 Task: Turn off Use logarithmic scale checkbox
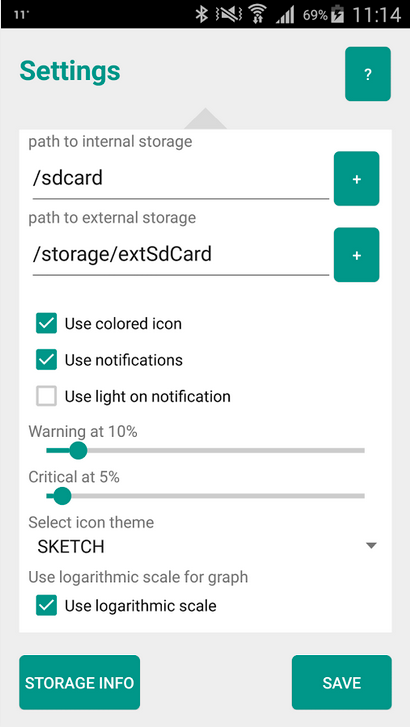coord(46,606)
